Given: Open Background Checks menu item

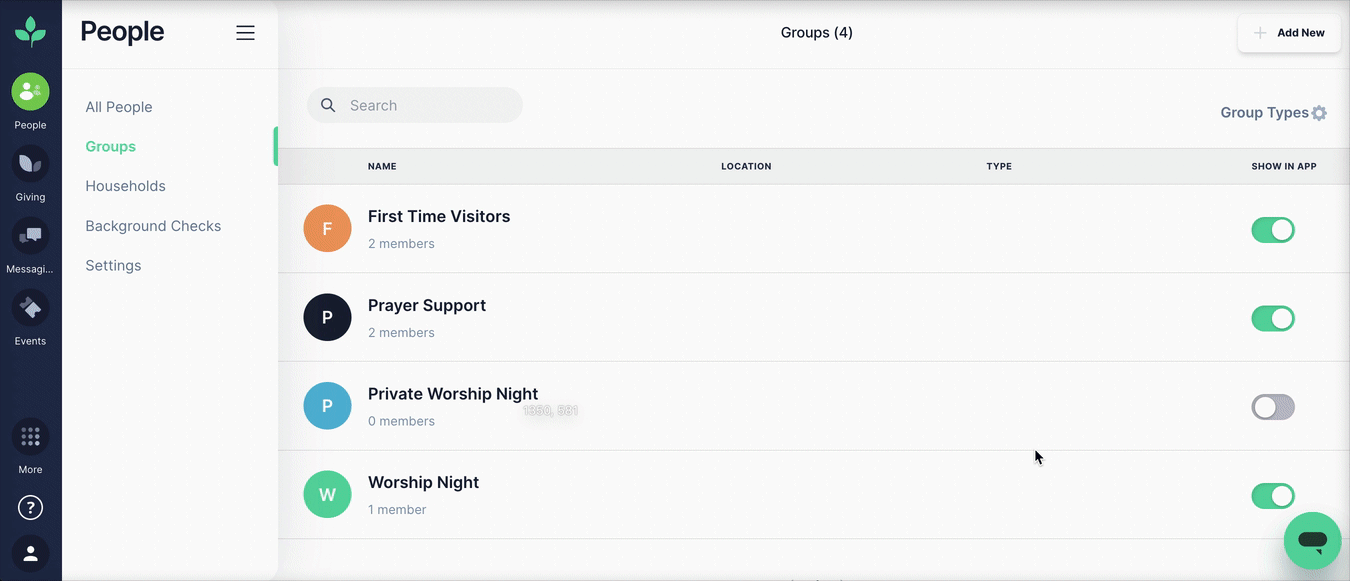Looking at the screenshot, I should click(x=153, y=226).
